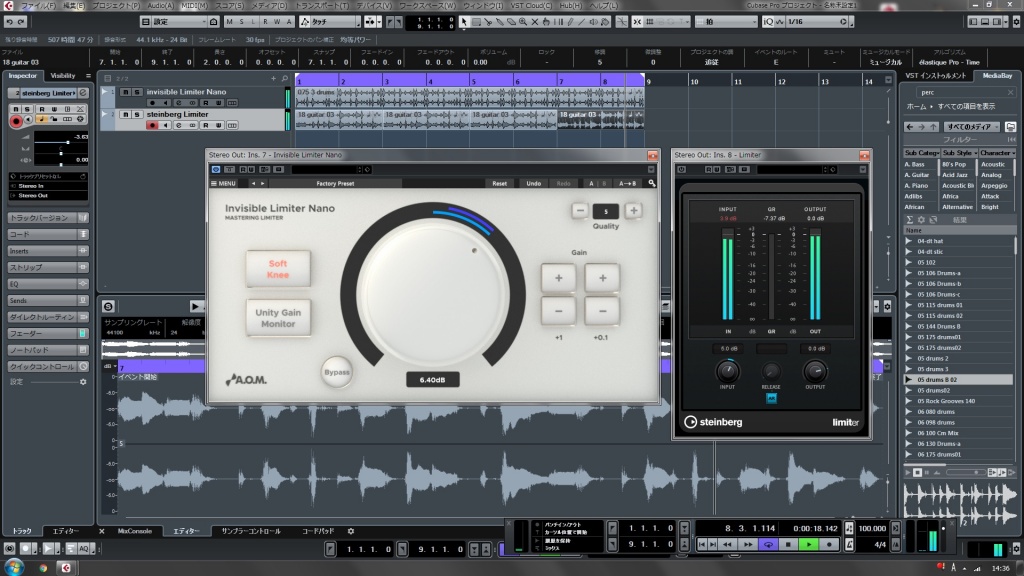Viewport: 1024px width, 576px height.
Task: Select the Mute X tool
Action: [535, 22]
